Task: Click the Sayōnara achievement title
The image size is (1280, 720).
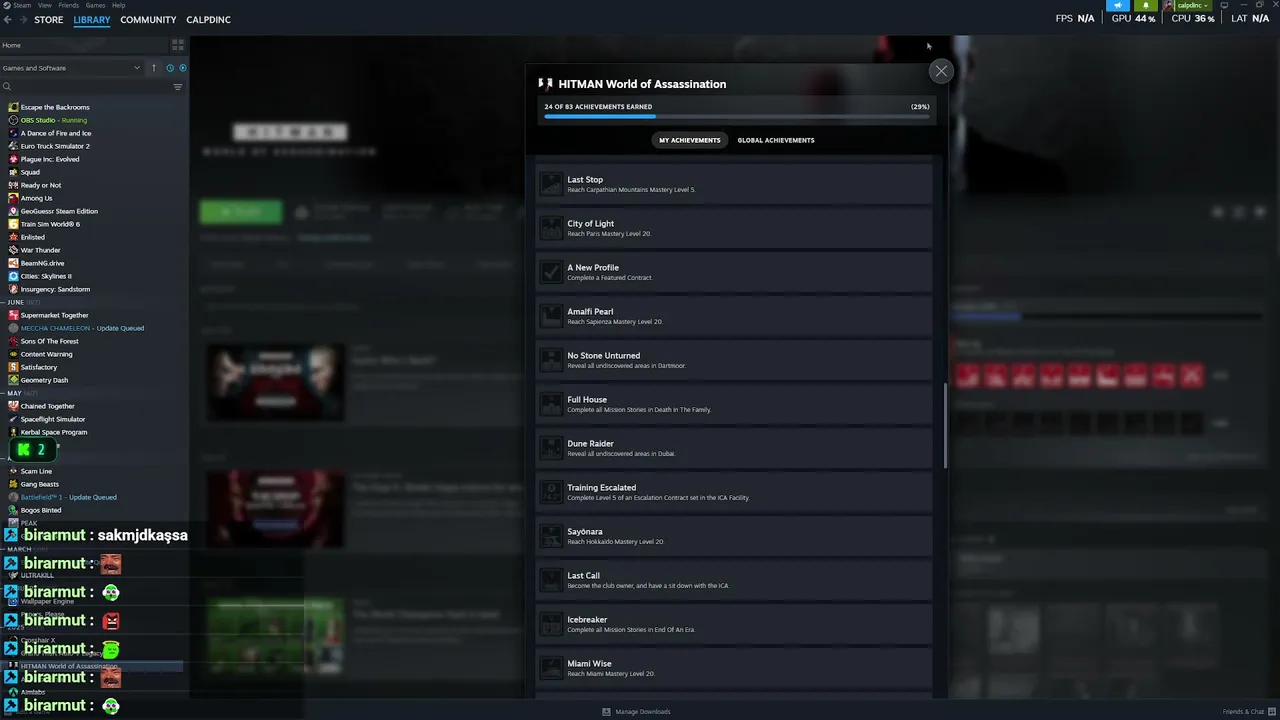Action: click(585, 532)
